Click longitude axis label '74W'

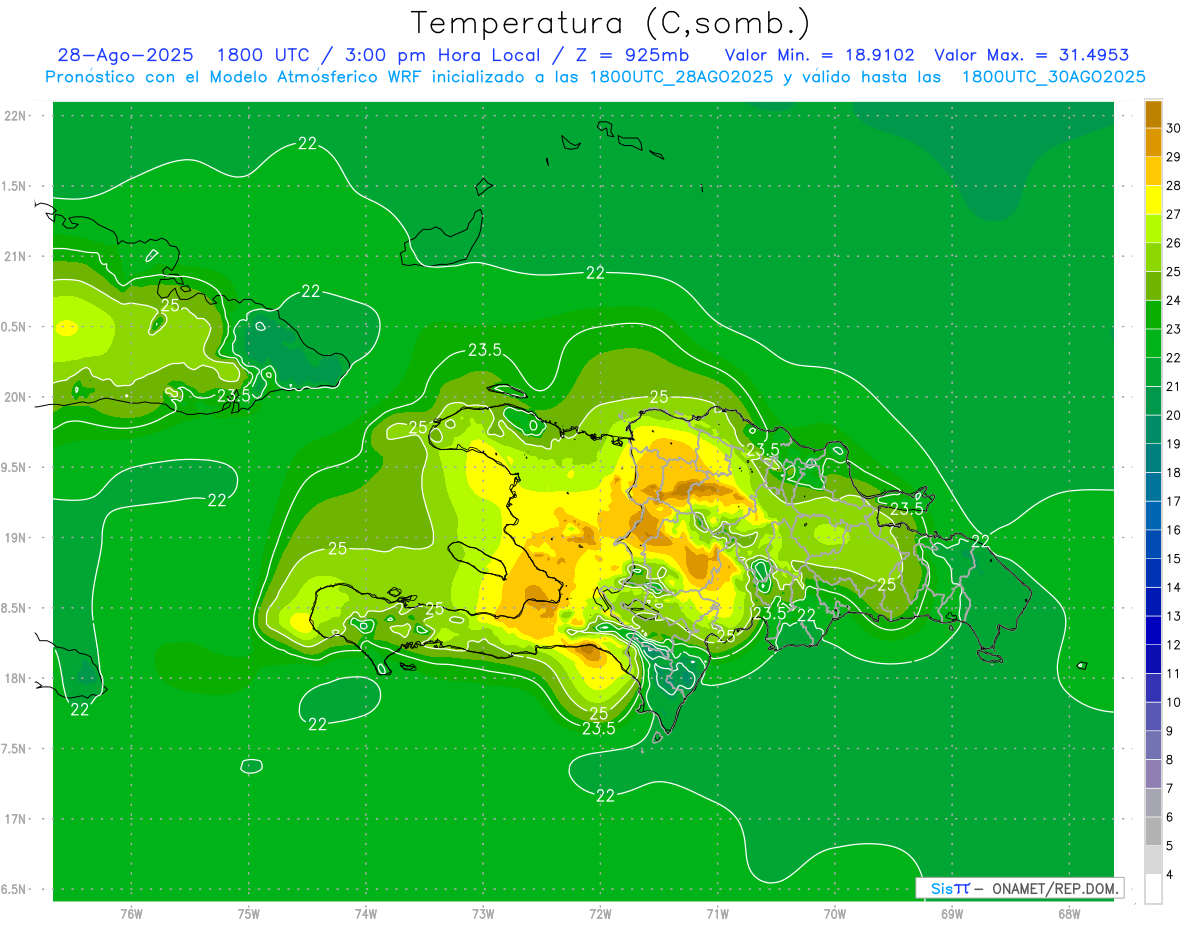366,913
